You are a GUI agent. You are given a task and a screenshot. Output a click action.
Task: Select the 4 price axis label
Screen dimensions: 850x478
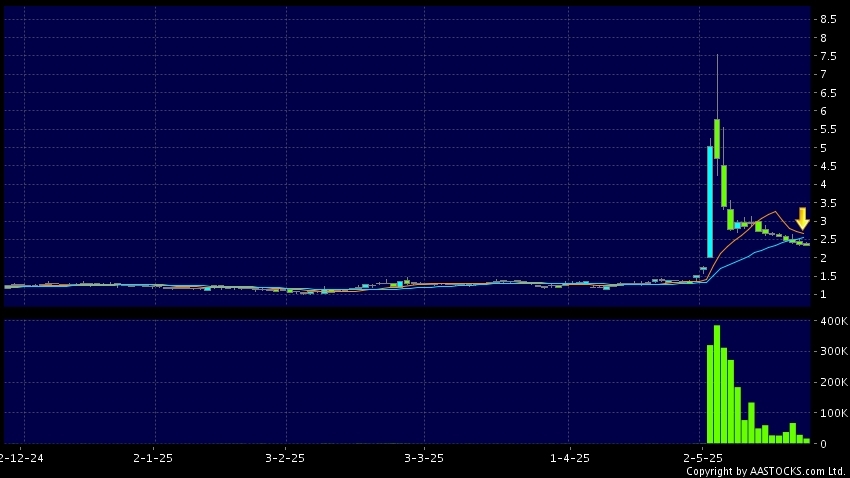[x=823, y=184]
